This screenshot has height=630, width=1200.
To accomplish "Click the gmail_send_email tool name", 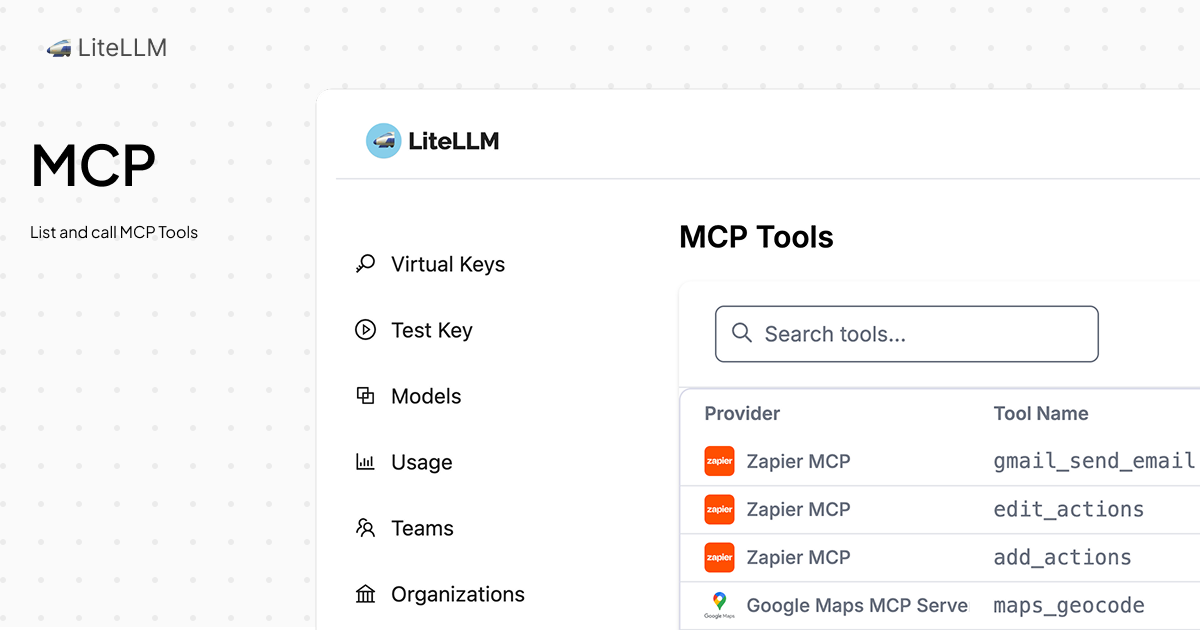I will [x=1093, y=461].
